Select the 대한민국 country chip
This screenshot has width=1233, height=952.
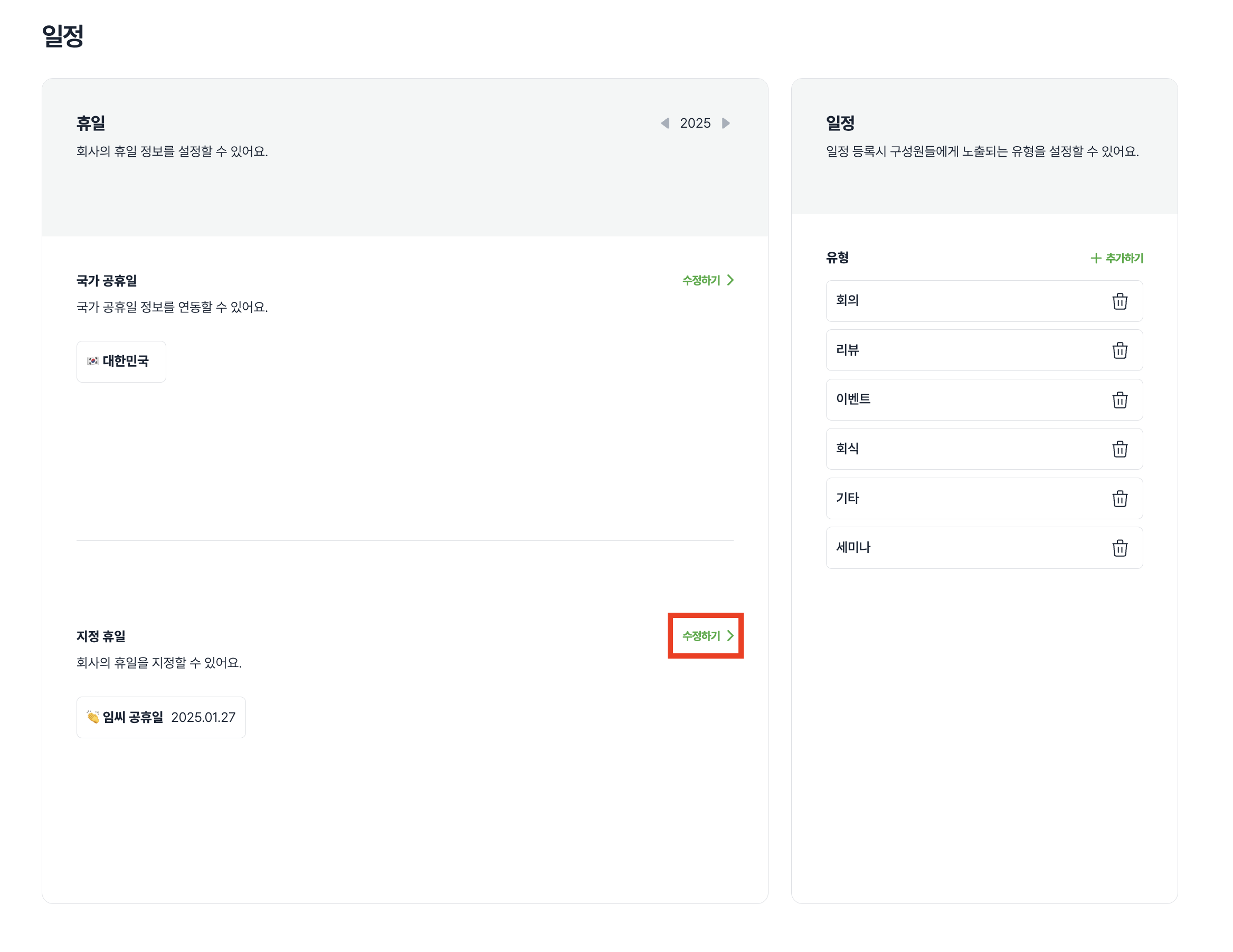point(121,361)
